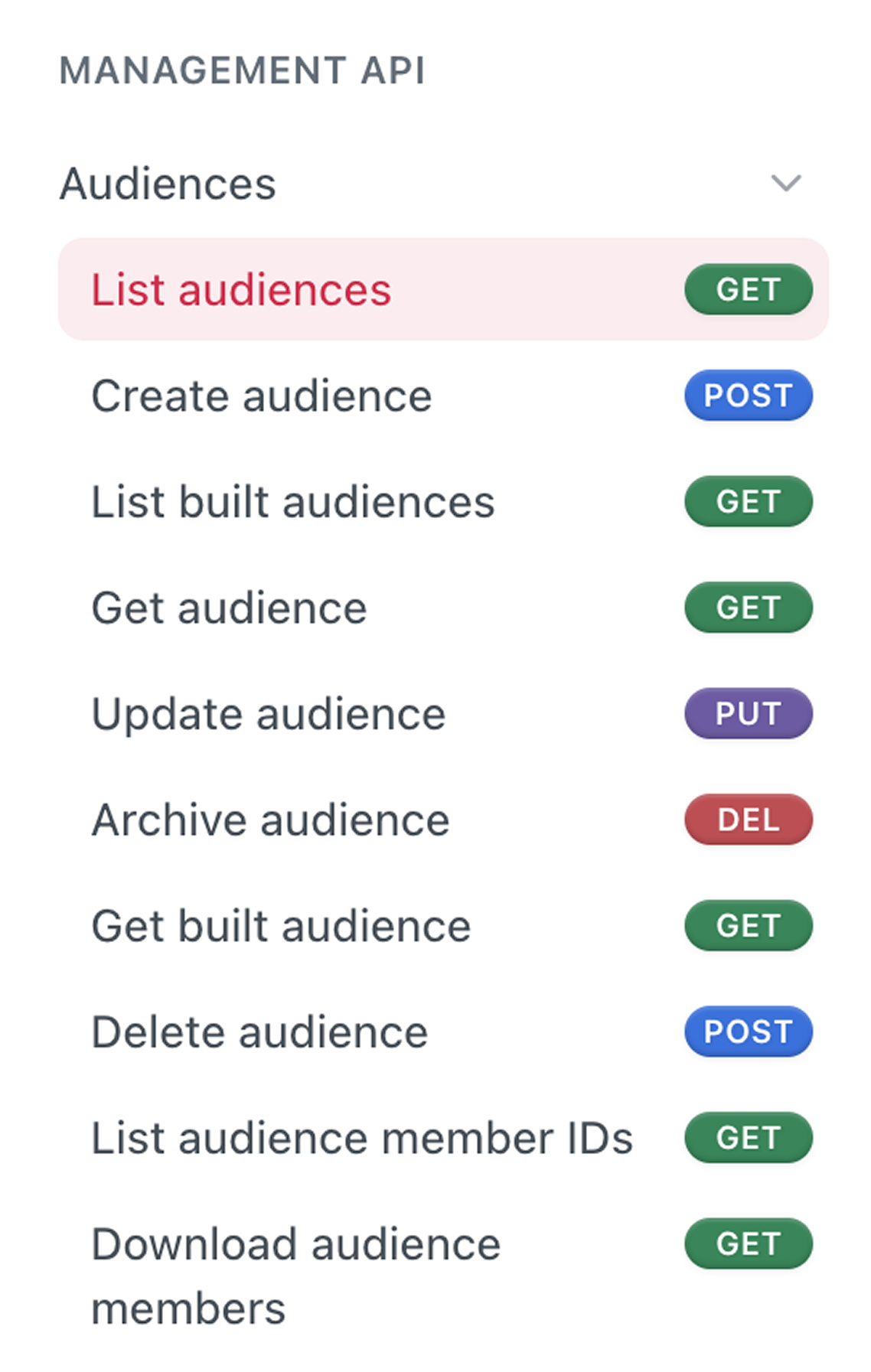Screen dimensions: 871x1372
Task: Open the Create audience endpoint
Action: tap(443, 396)
